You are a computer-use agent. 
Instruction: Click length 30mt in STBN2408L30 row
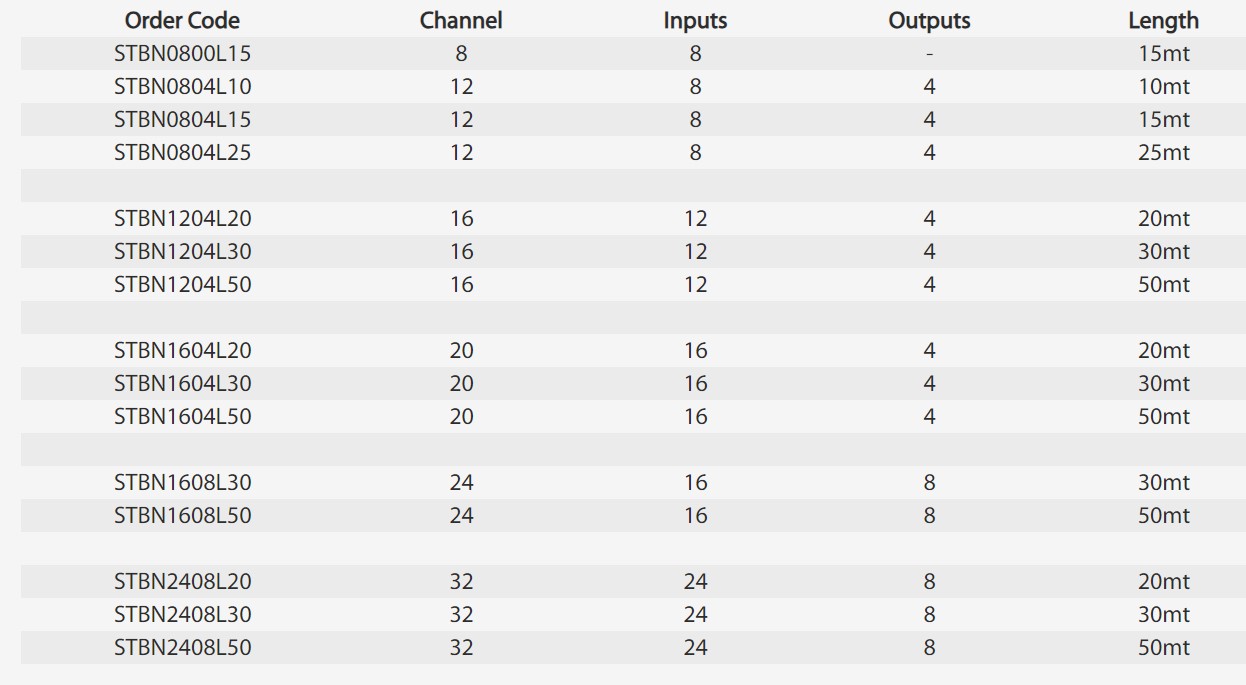pyautogui.click(x=1163, y=615)
